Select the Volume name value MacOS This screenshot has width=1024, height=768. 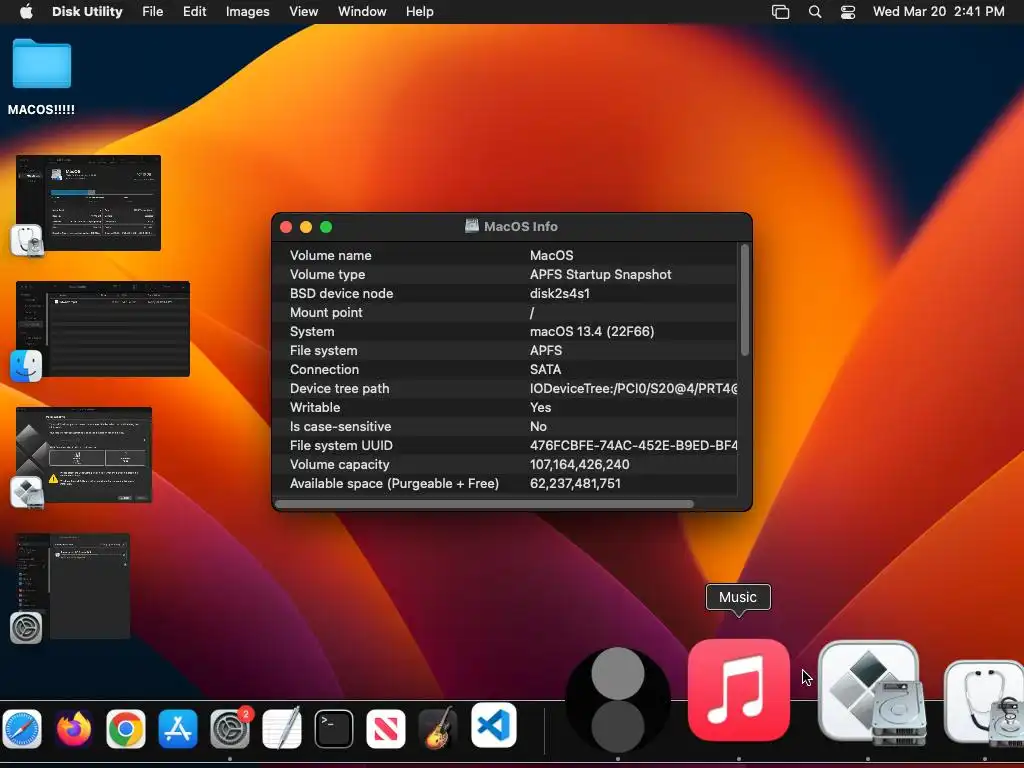pyautogui.click(x=551, y=255)
